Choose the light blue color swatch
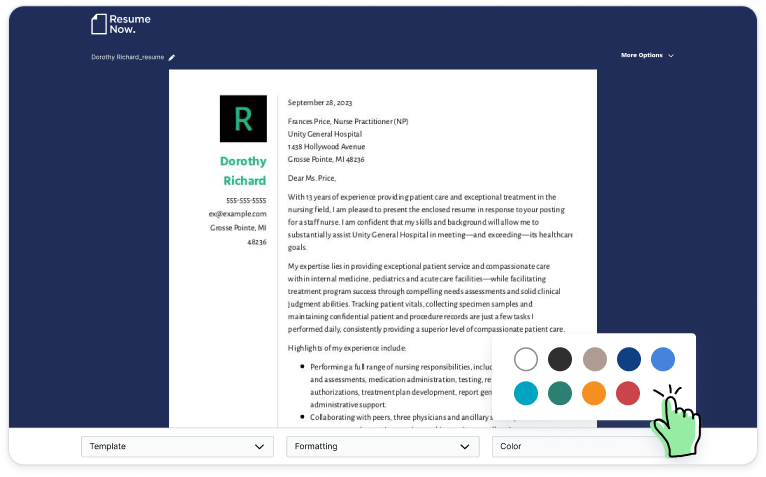766x477 pixels. pyautogui.click(x=663, y=359)
